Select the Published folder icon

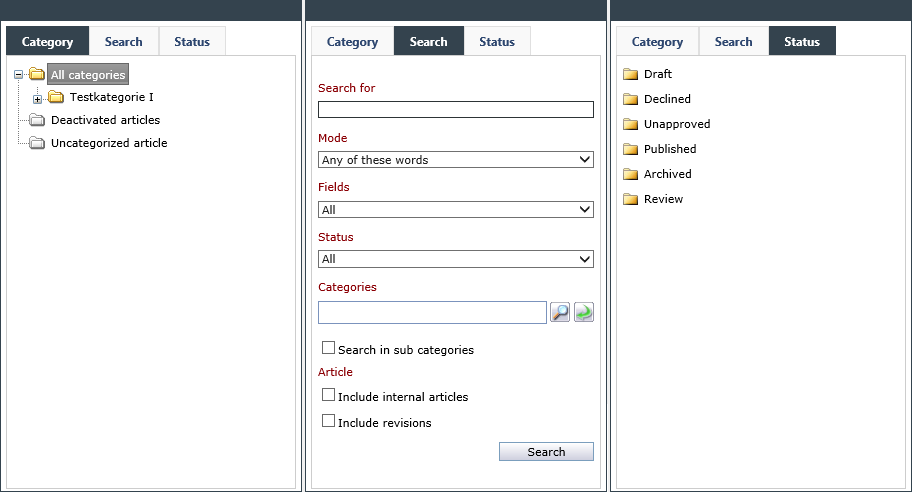[x=630, y=149]
